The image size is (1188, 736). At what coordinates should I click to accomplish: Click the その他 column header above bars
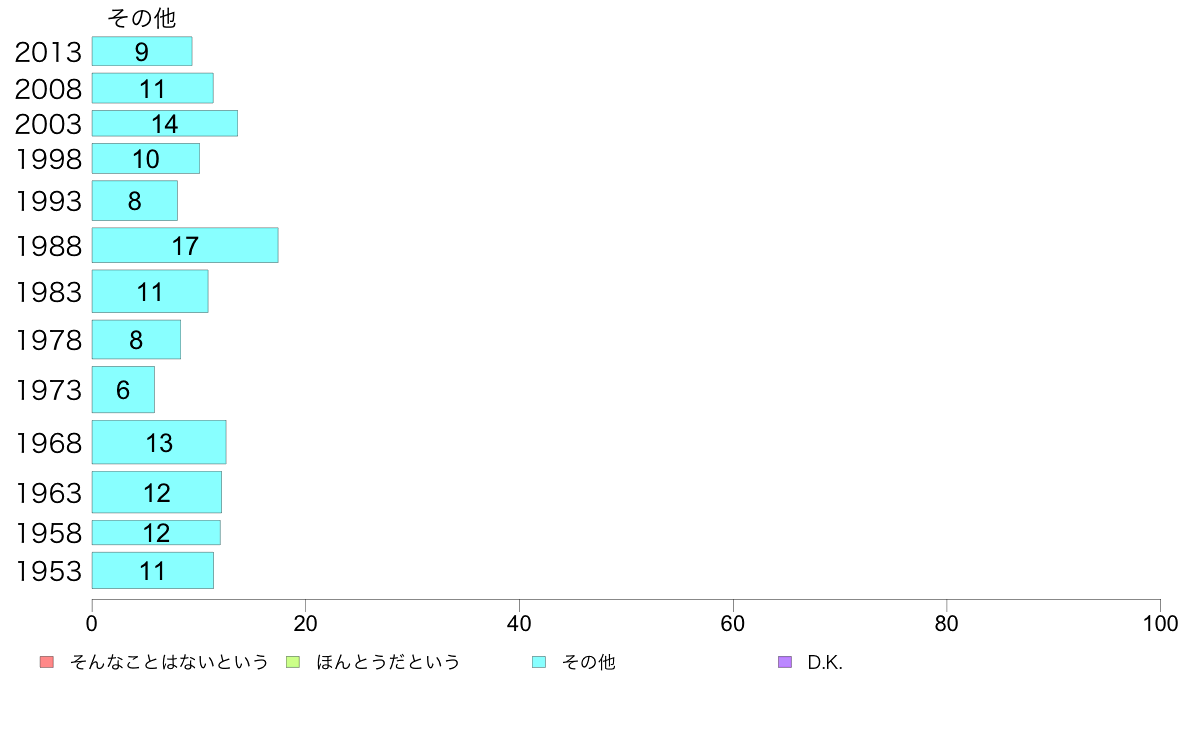coord(141,19)
